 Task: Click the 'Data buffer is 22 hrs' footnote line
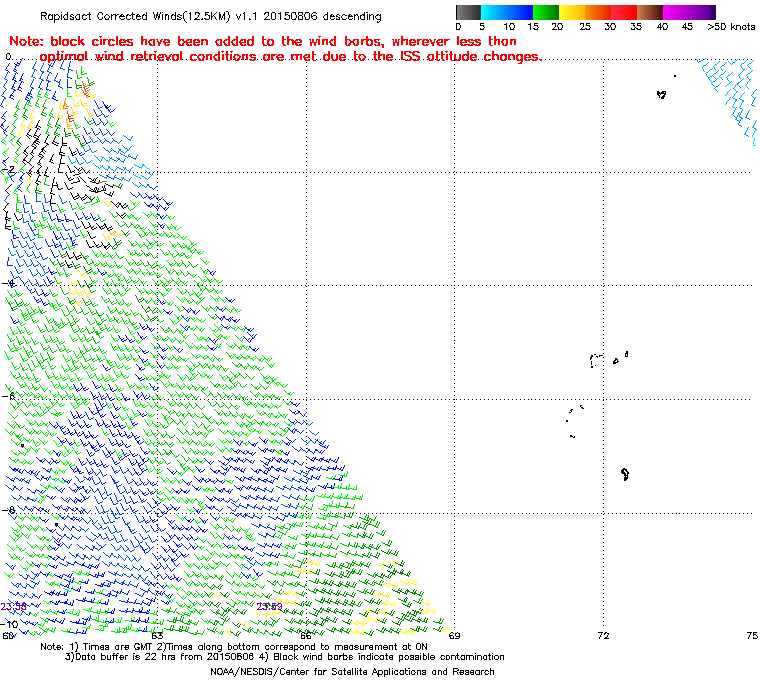[285, 657]
